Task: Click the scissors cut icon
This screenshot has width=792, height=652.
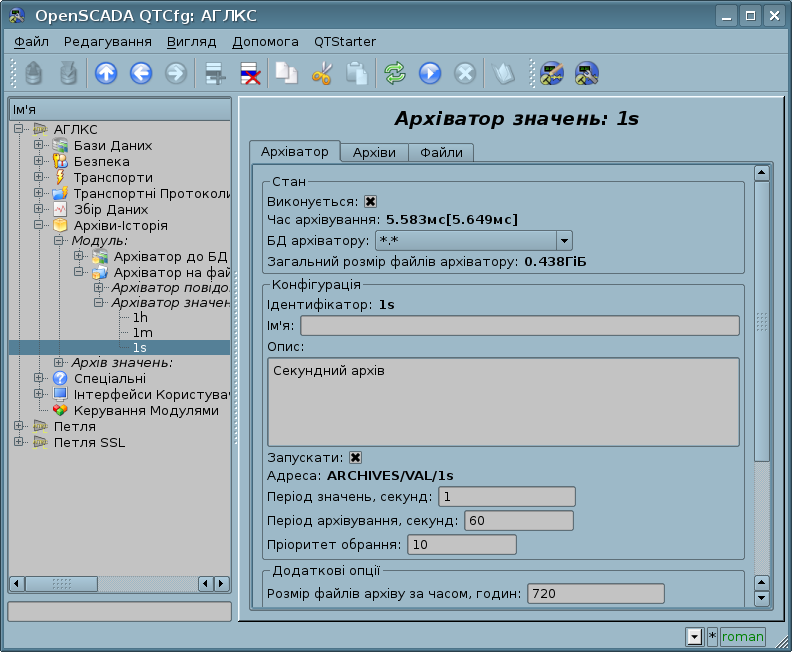Action: point(322,74)
